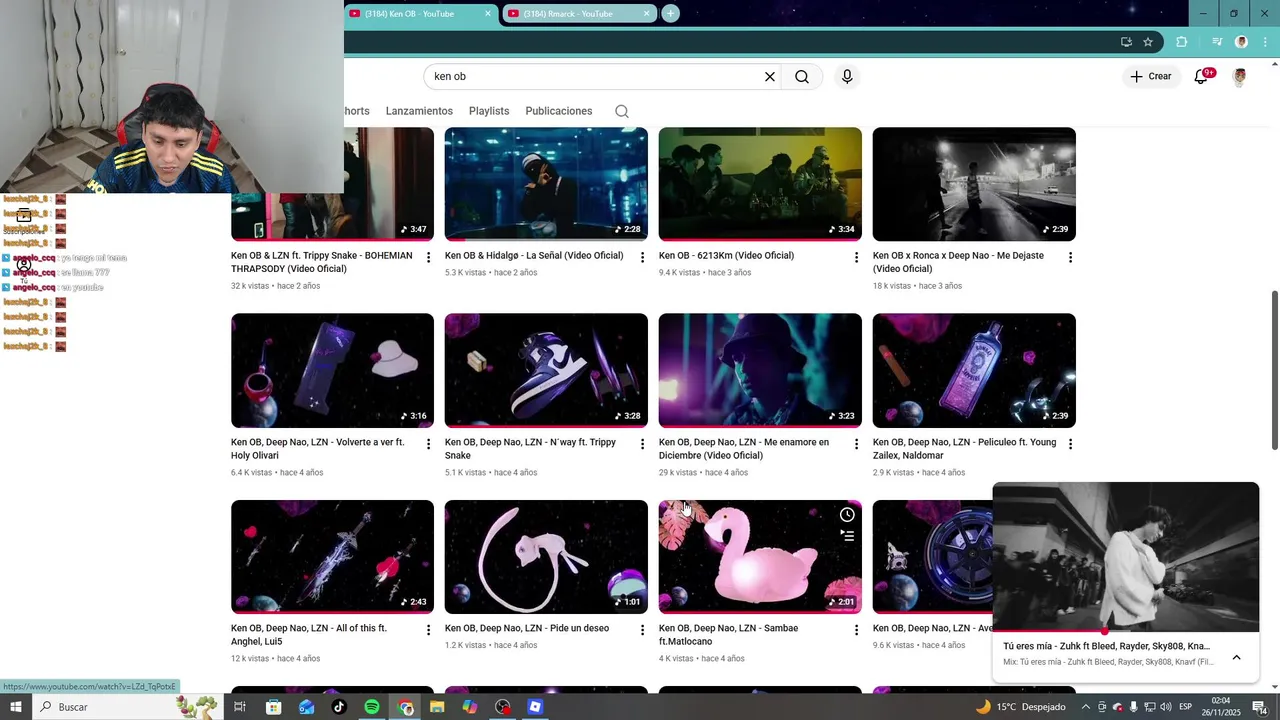Switch to the Publicaciones tab
The width and height of the screenshot is (1280, 720).
coord(559,111)
